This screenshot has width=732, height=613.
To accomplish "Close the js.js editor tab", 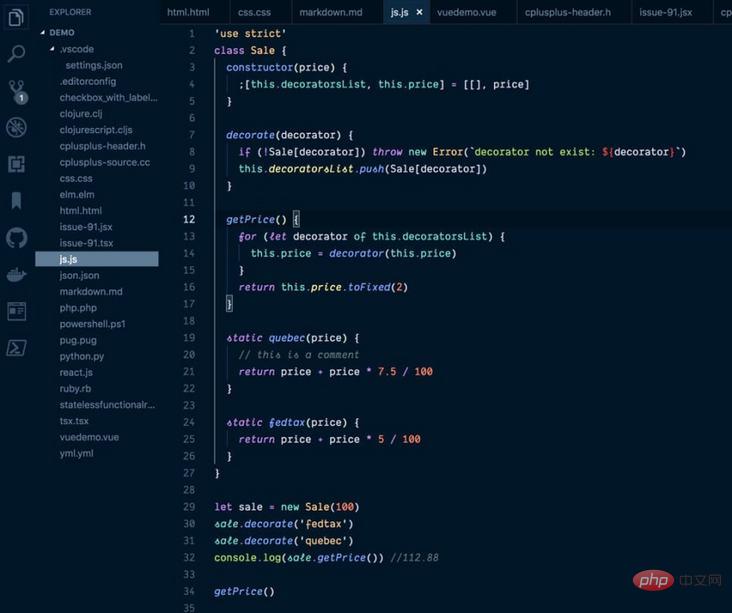I will [x=419, y=13].
